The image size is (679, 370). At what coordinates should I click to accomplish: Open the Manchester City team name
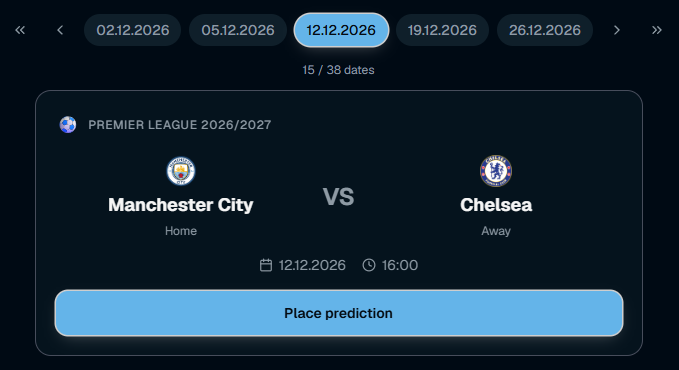(x=181, y=205)
